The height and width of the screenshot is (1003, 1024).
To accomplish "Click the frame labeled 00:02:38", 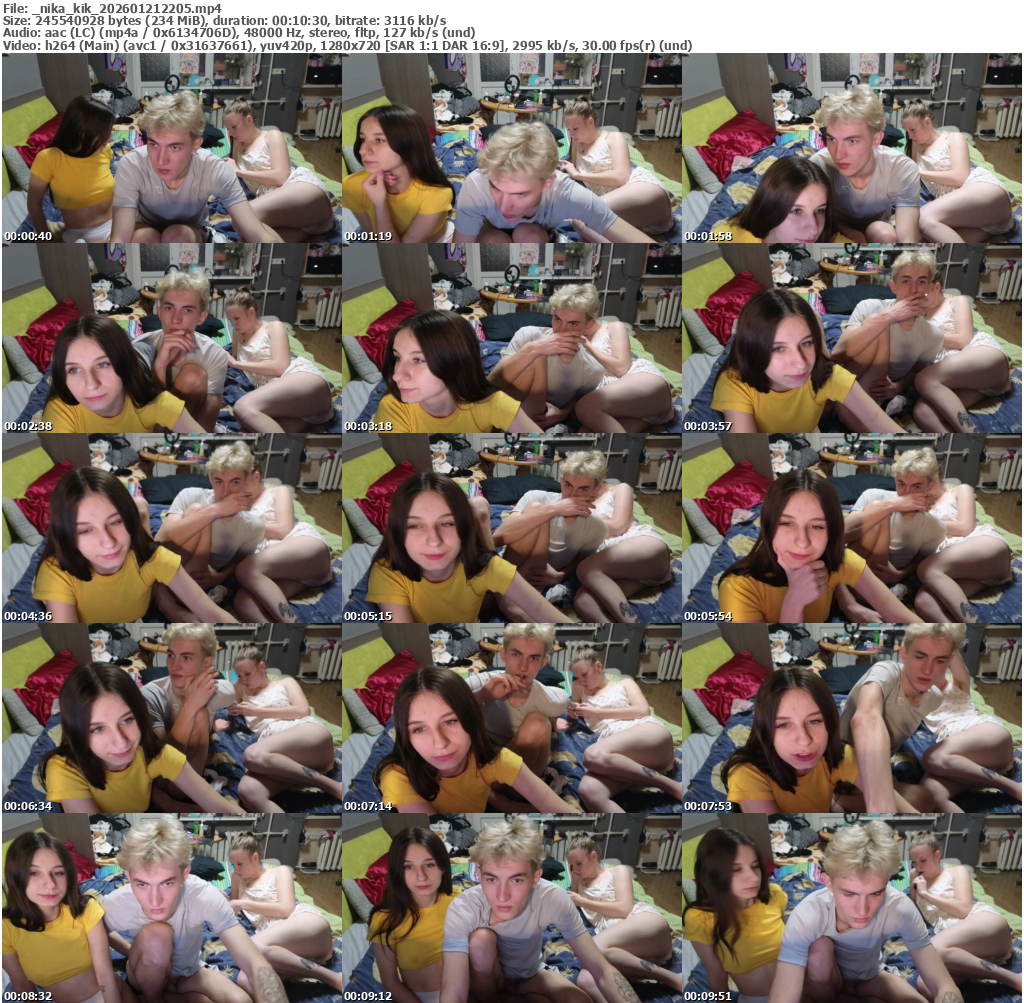I will click(171, 338).
